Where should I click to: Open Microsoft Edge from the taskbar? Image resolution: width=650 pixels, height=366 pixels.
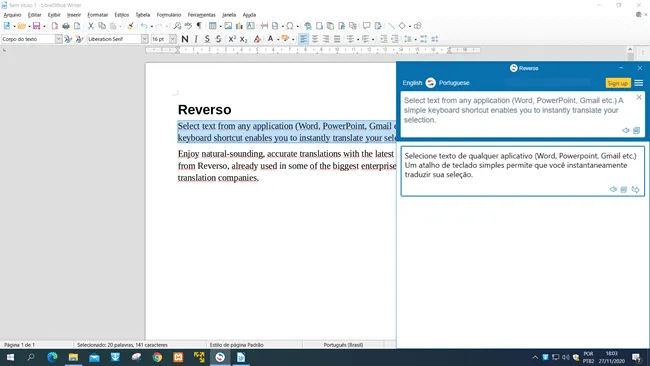(52, 357)
